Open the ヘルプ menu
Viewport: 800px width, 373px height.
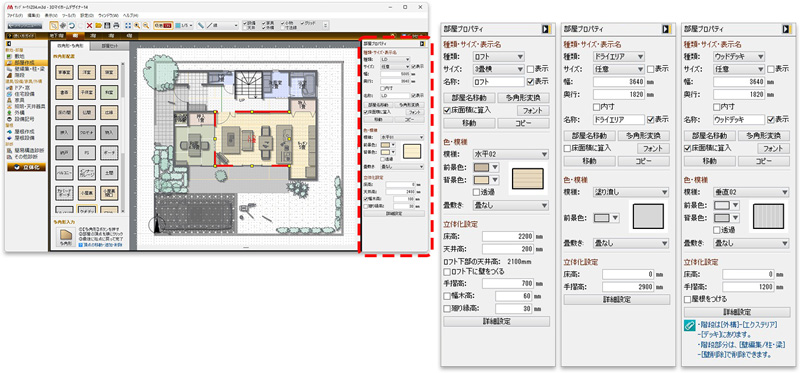tap(131, 15)
